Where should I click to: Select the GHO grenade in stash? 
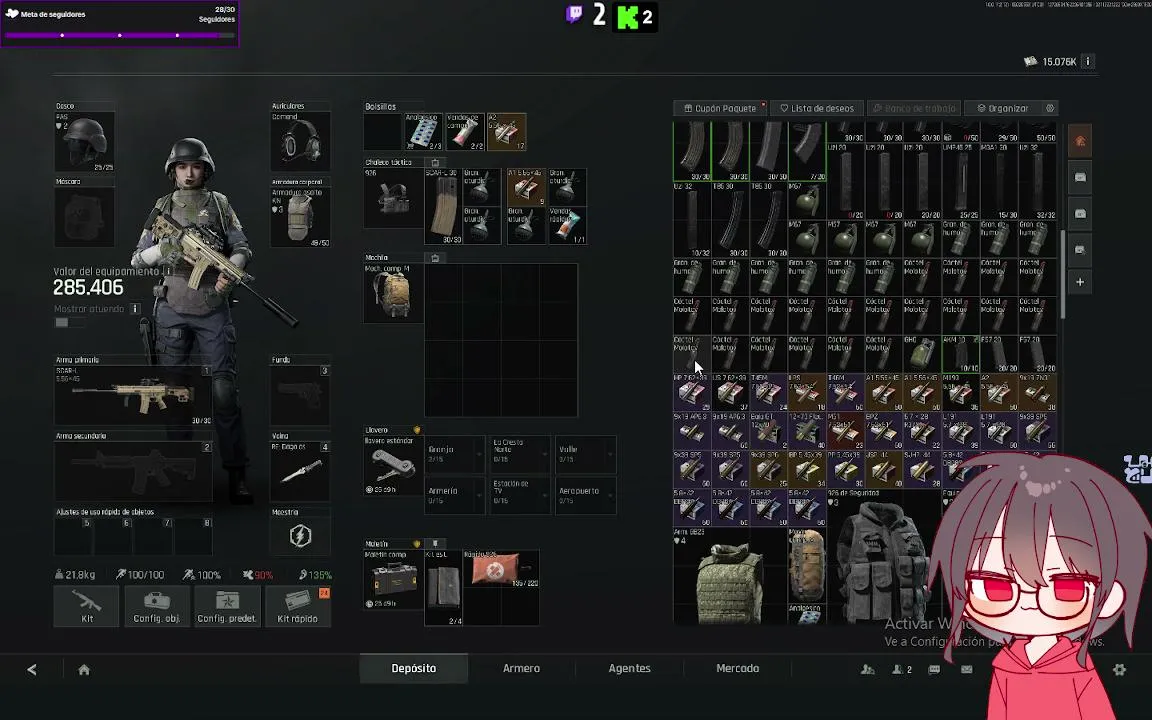922,354
